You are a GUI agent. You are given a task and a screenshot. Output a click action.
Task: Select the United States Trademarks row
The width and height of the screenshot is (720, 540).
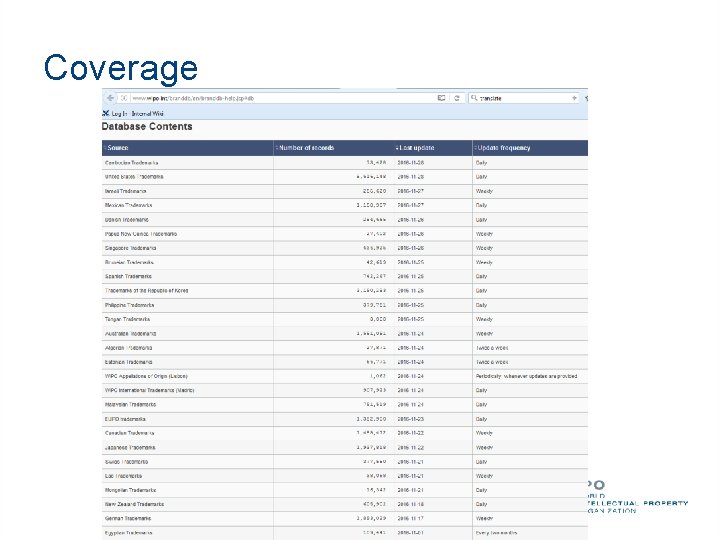tap(345, 177)
